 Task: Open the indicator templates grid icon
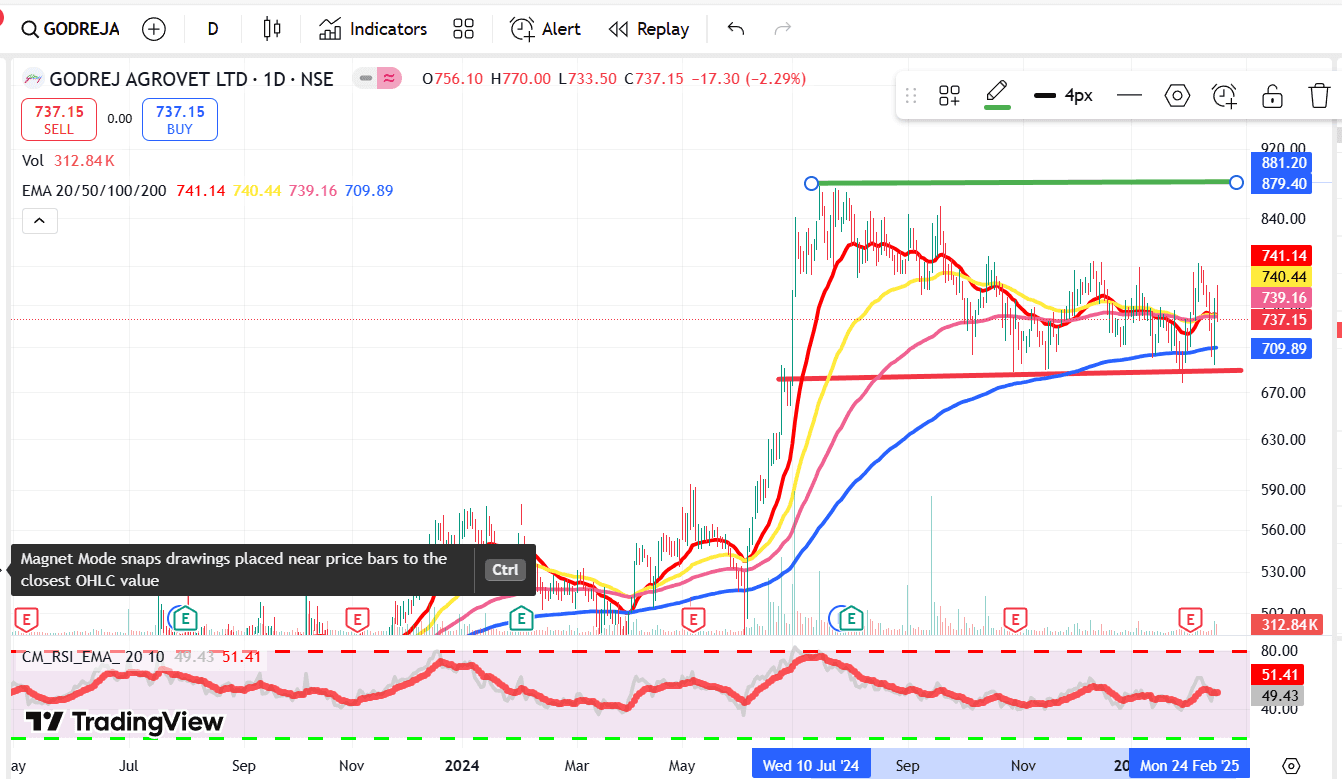click(463, 29)
